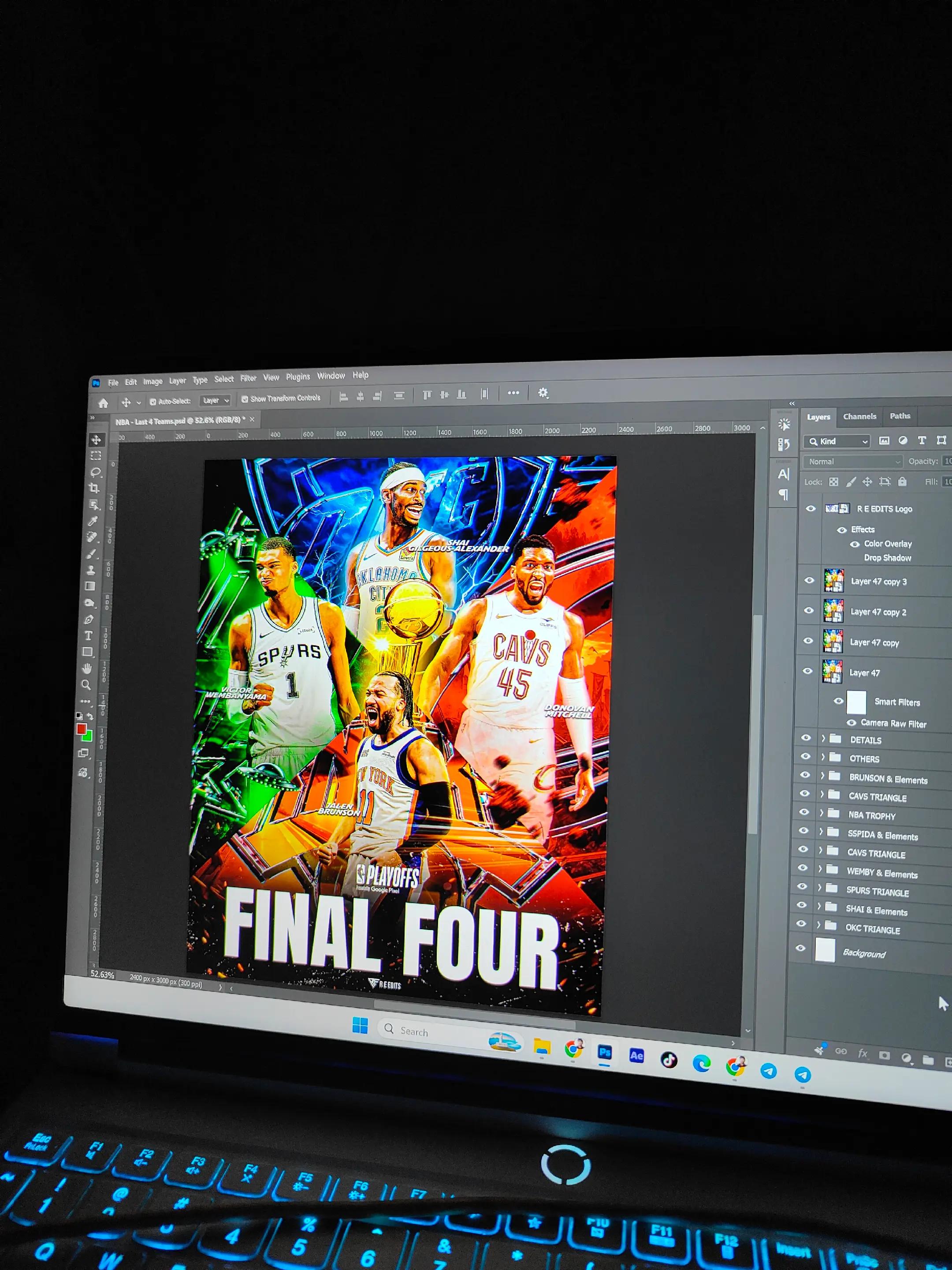Open the Filter menu

pos(249,378)
